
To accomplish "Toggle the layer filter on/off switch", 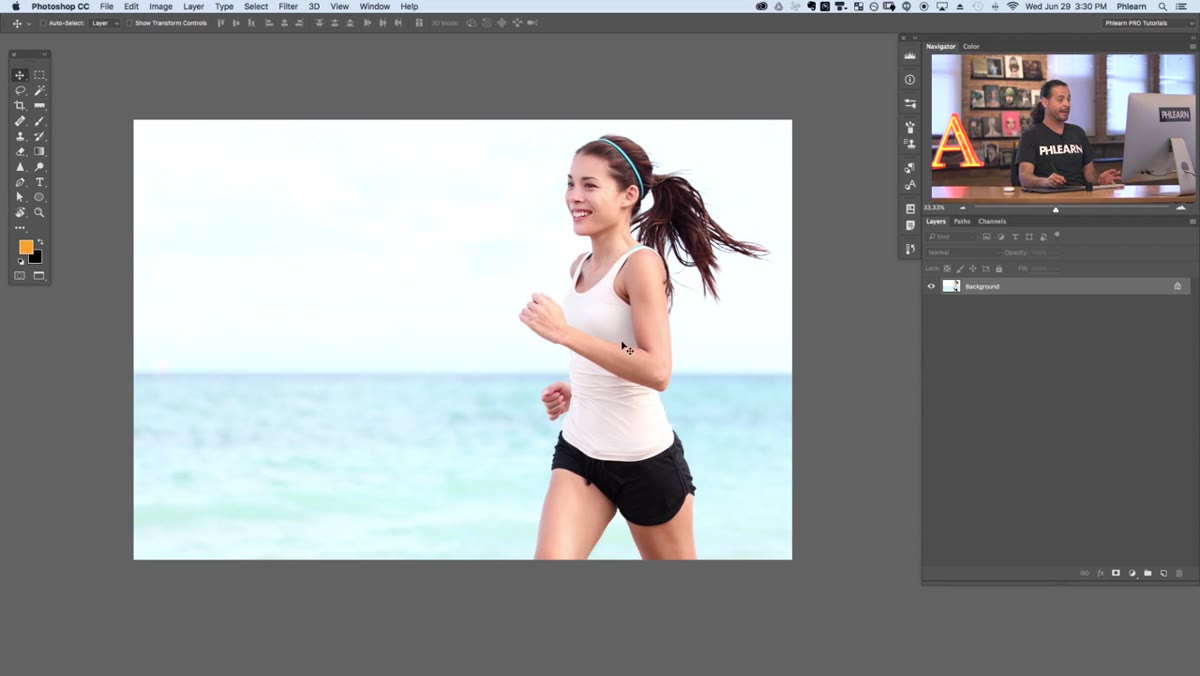I will (1057, 235).
